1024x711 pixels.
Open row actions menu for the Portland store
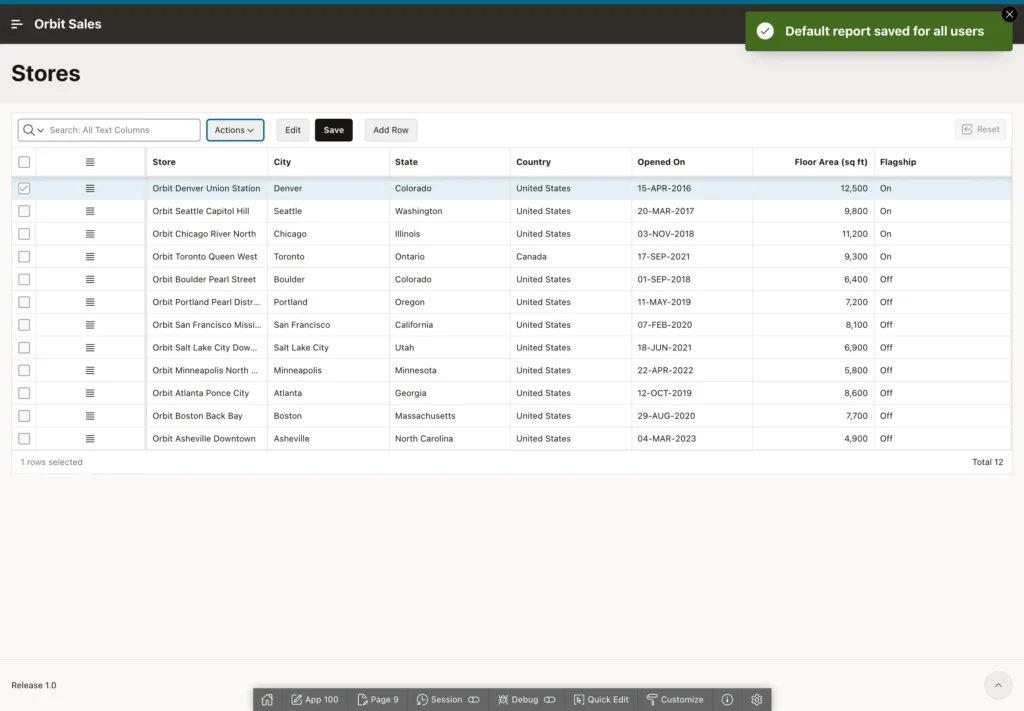[90, 302]
